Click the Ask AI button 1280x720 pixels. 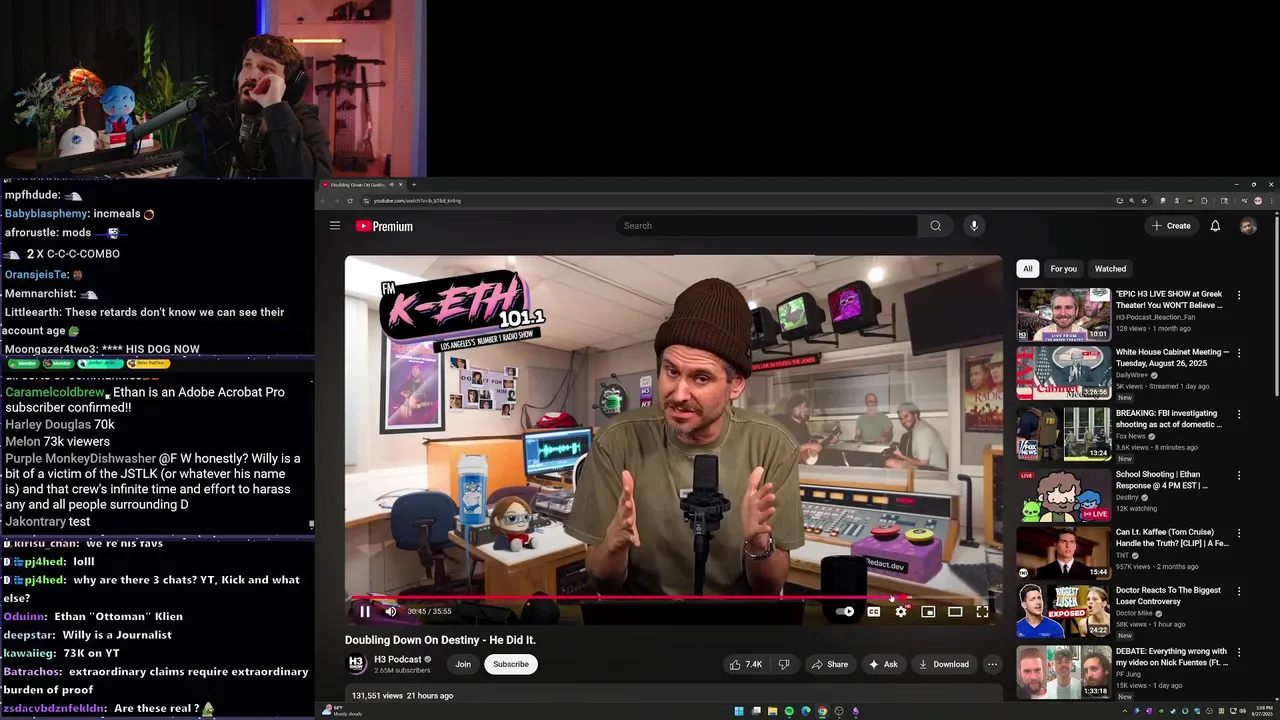883,664
